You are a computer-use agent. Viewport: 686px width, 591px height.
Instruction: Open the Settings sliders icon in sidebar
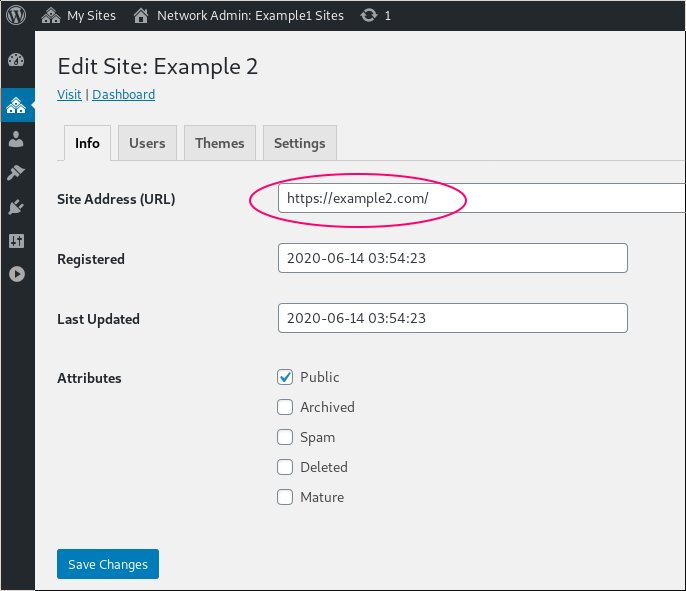pos(16,240)
